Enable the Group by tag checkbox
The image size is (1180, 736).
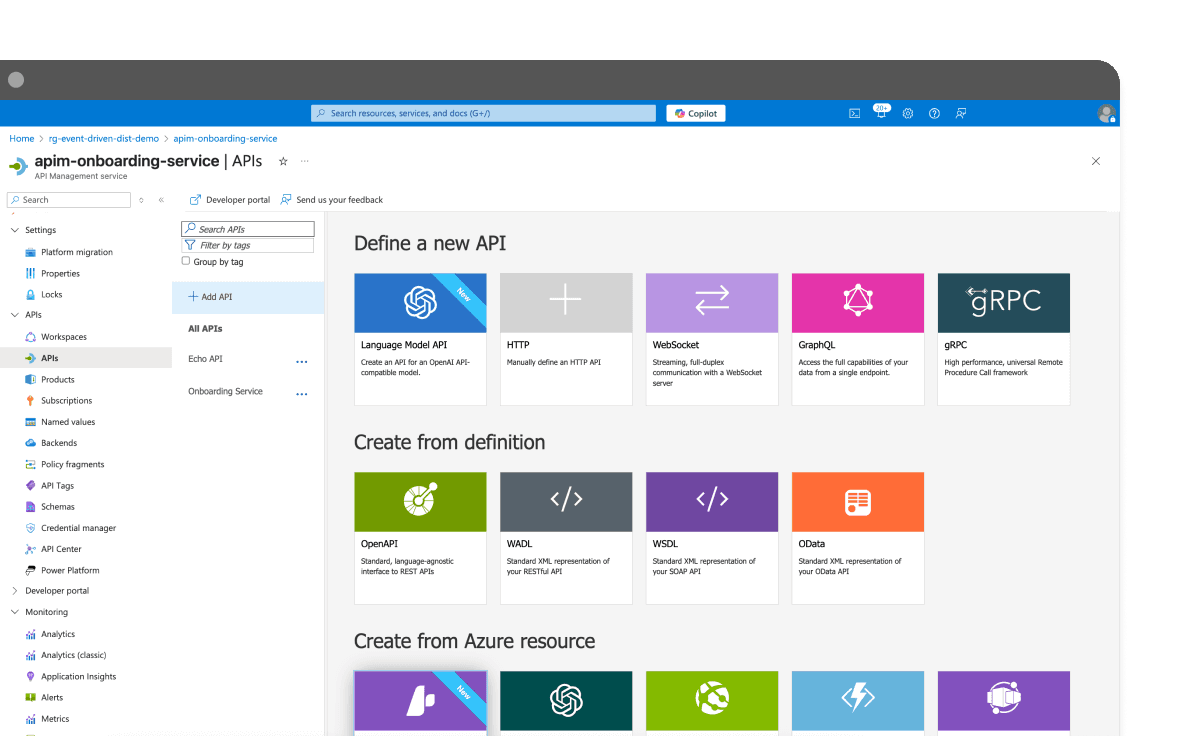(186, 261)
